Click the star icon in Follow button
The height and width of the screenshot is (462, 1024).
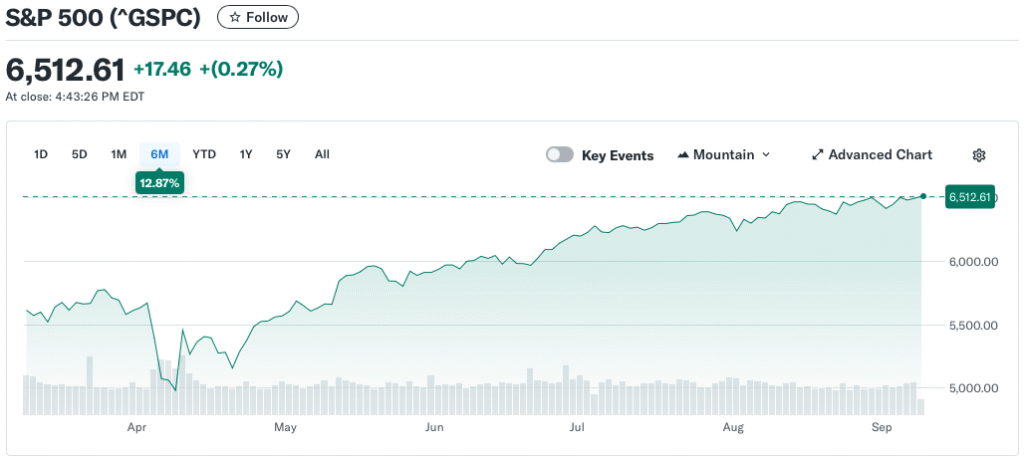click(234, 17)
